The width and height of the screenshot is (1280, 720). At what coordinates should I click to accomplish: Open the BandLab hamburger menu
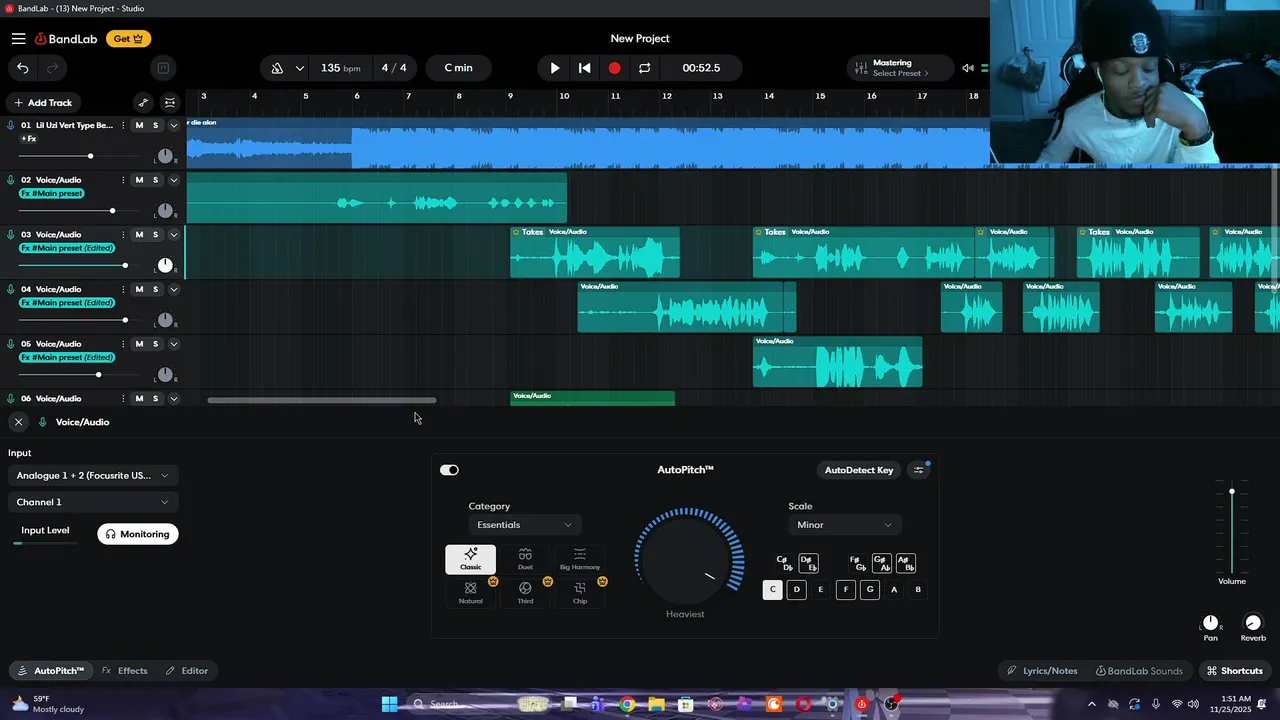coord(19,39)
